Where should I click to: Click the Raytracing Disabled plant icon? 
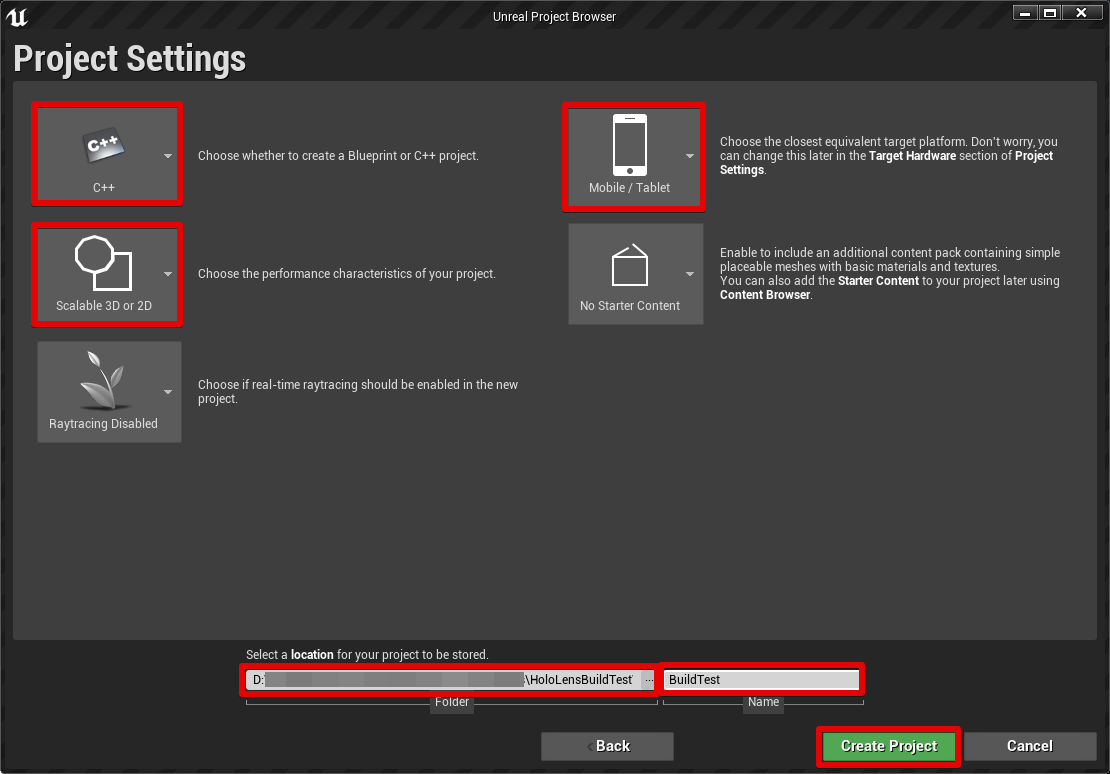click(104, 381)
